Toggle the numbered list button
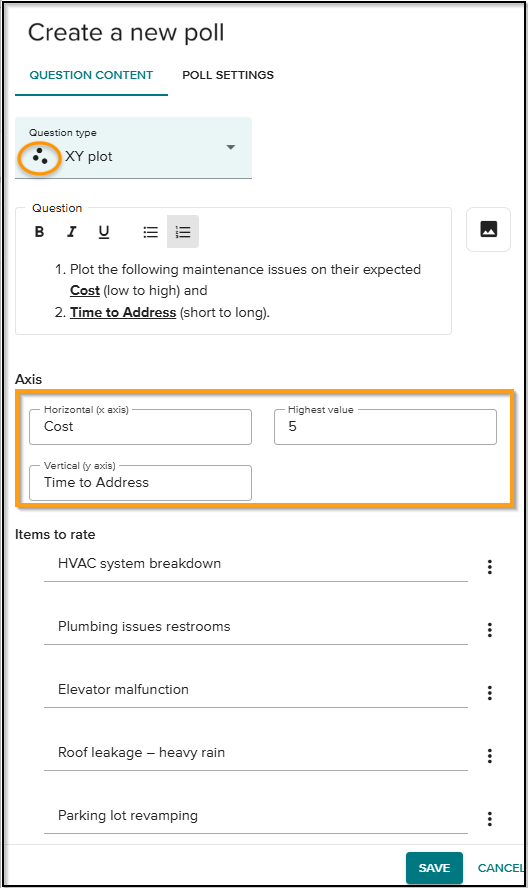528x888 pixels. point(183,232)
